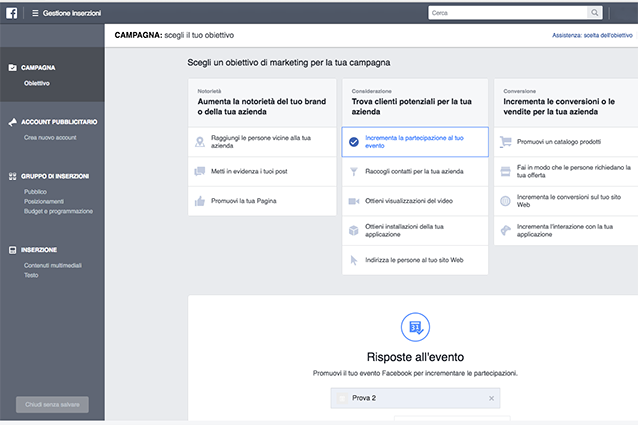
Task: Click the post boost icon beside Metti in evidenza
Action: 200,171
